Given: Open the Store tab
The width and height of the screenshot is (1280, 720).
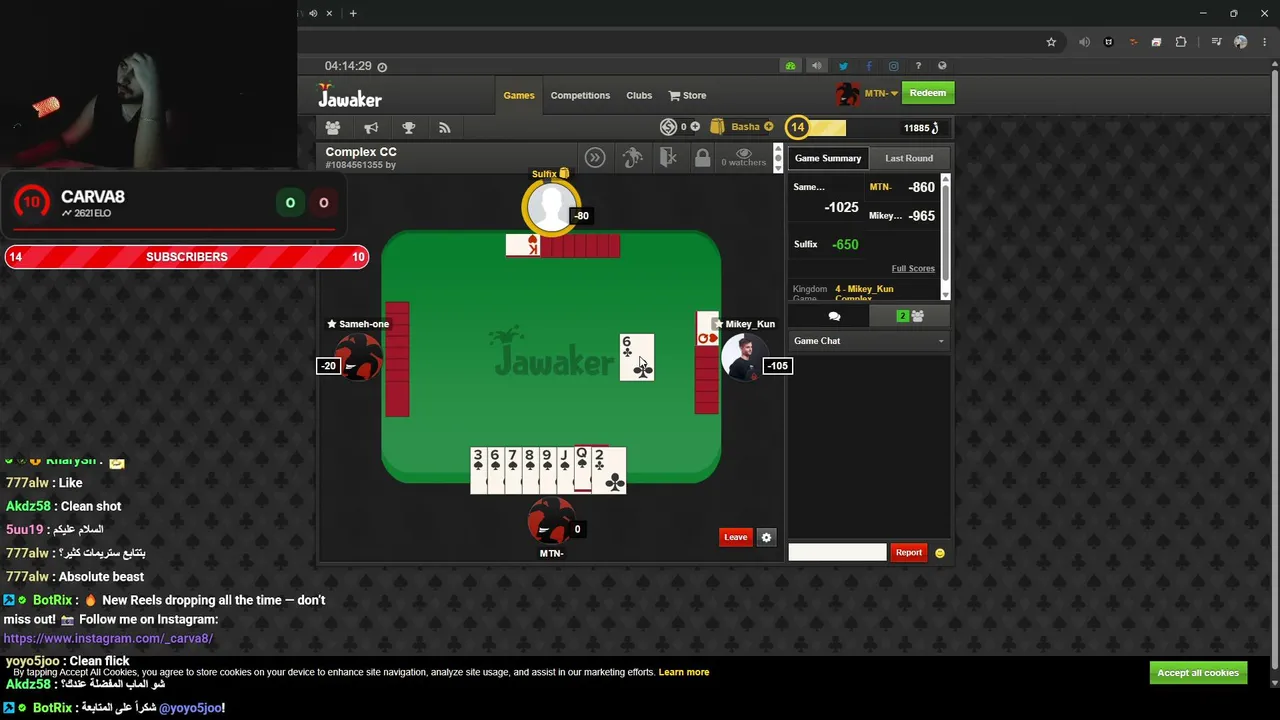Looking at the screenshot, I should coord(687,95).
